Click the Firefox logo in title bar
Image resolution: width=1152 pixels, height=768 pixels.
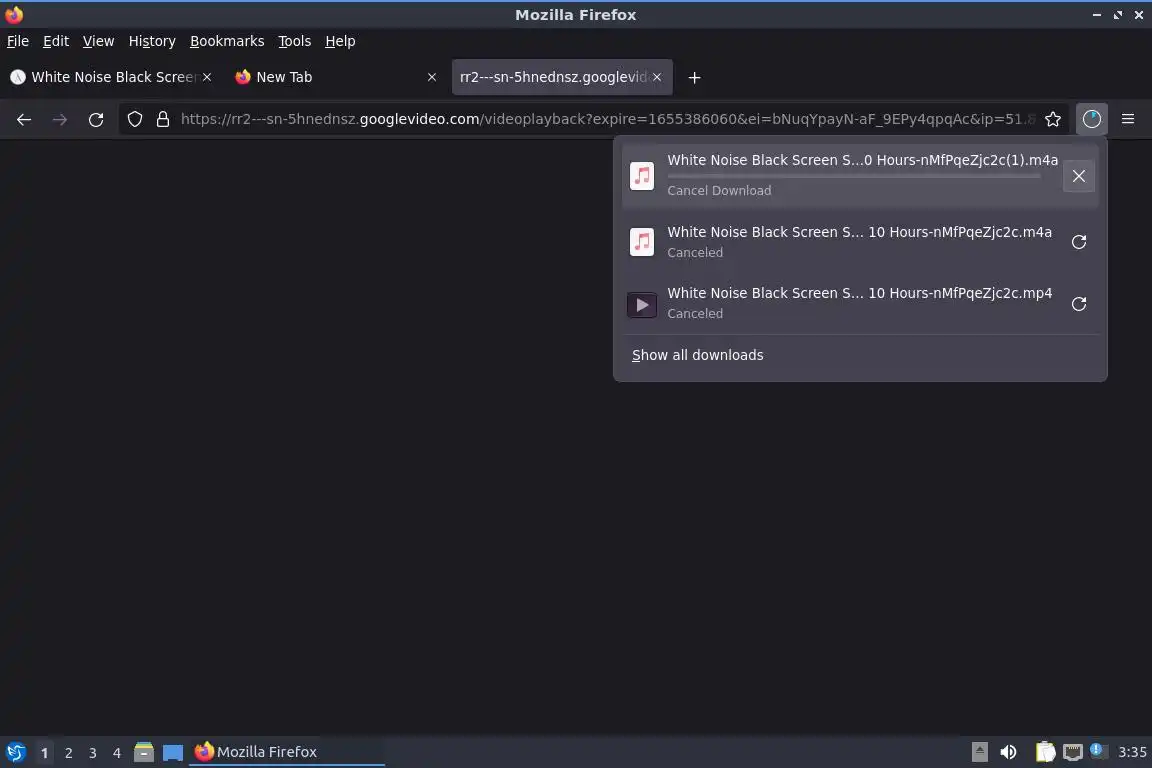pyautogui.click(x=14, y=15)
